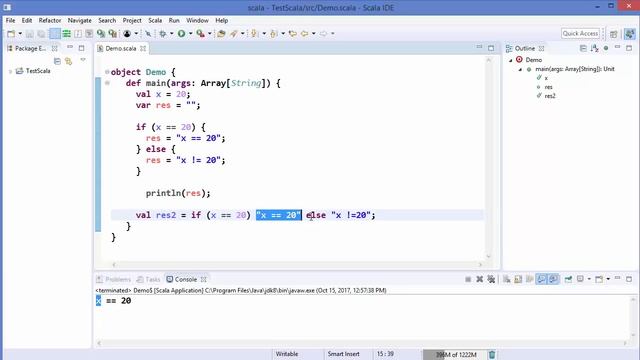Click the user profile circle icon in toolbar
The width and height of the screenshot is (640, 360).
(x=127, y=34)
